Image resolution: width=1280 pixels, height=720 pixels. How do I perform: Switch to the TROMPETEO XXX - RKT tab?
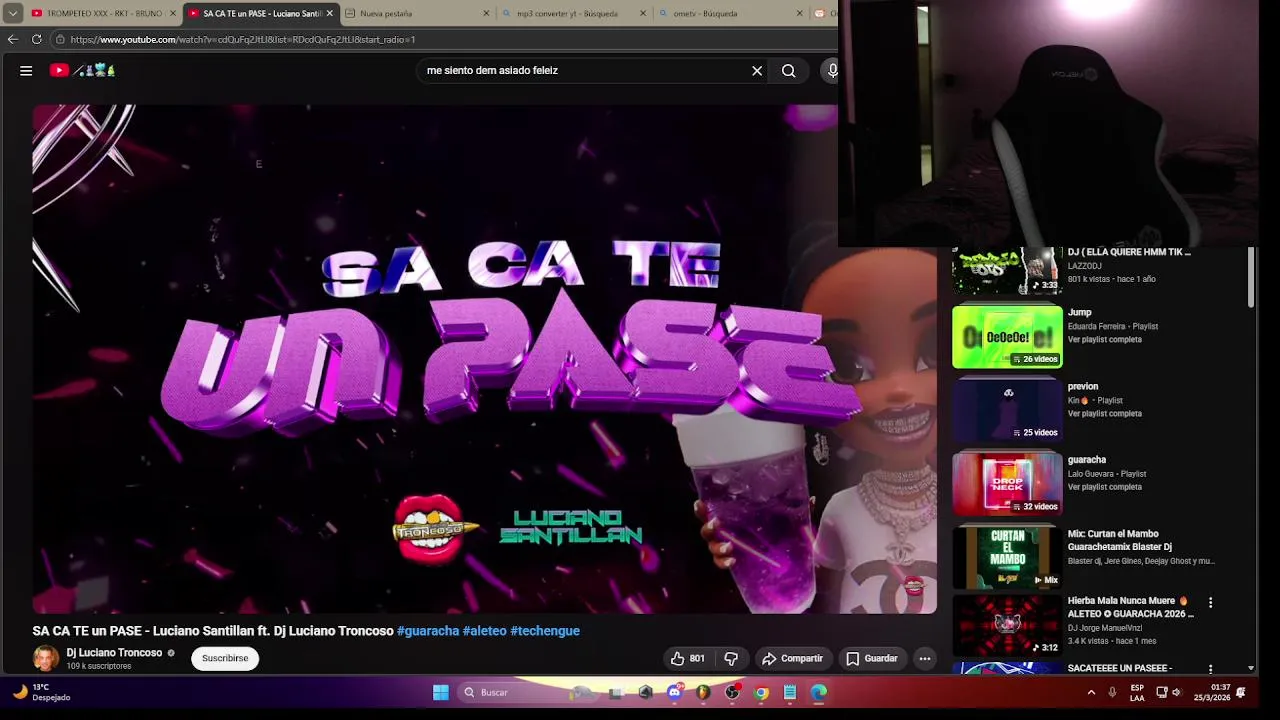96,14
